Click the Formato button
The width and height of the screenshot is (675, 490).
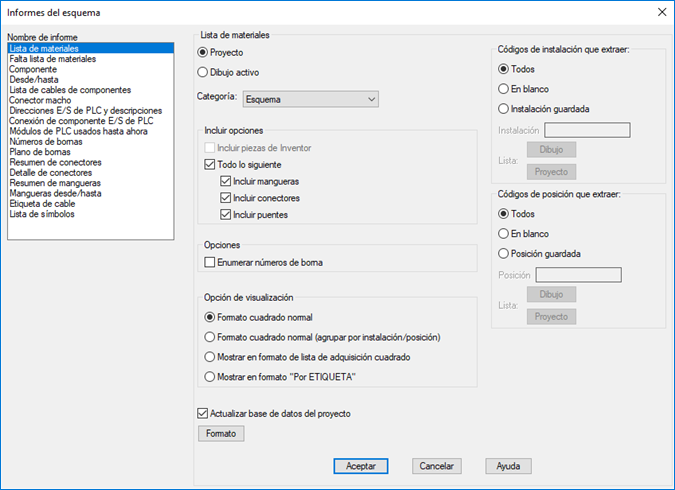(222, 434)
